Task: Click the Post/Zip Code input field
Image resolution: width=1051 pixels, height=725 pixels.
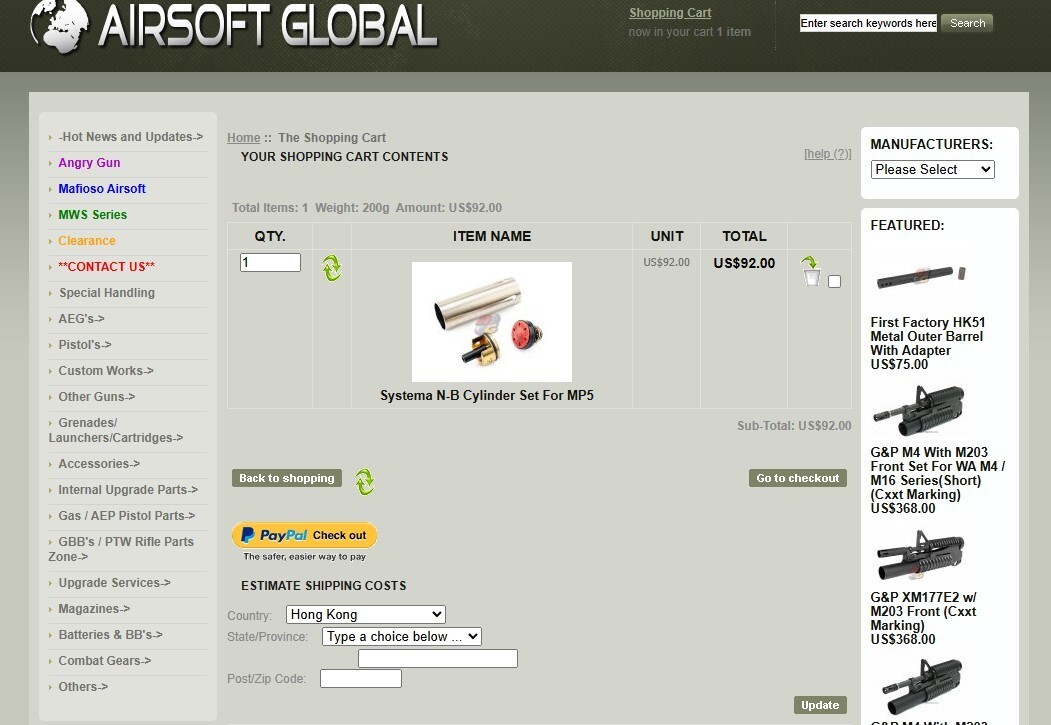Action: (361, 678)
